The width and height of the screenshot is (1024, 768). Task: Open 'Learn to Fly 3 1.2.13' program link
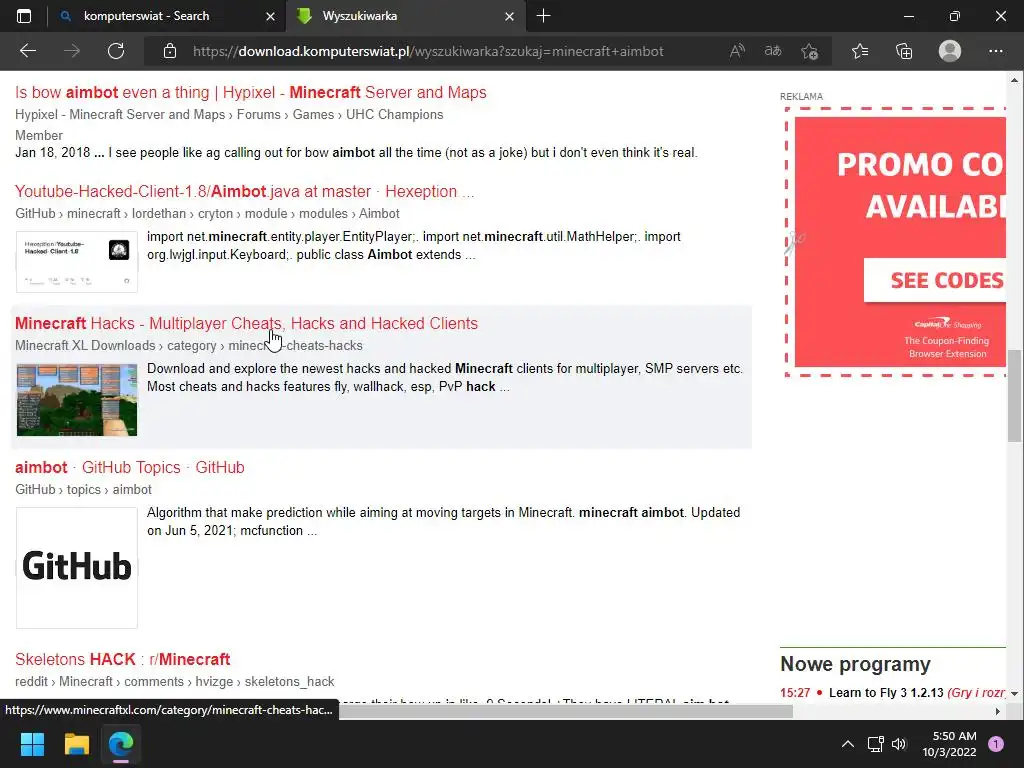(x=886, y=692)
